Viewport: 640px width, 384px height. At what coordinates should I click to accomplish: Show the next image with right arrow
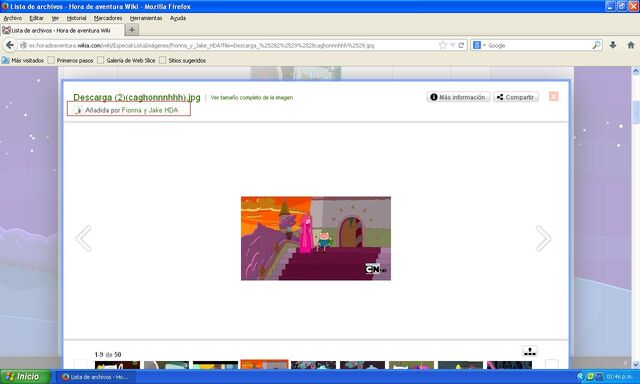click(x=543, y=238)
